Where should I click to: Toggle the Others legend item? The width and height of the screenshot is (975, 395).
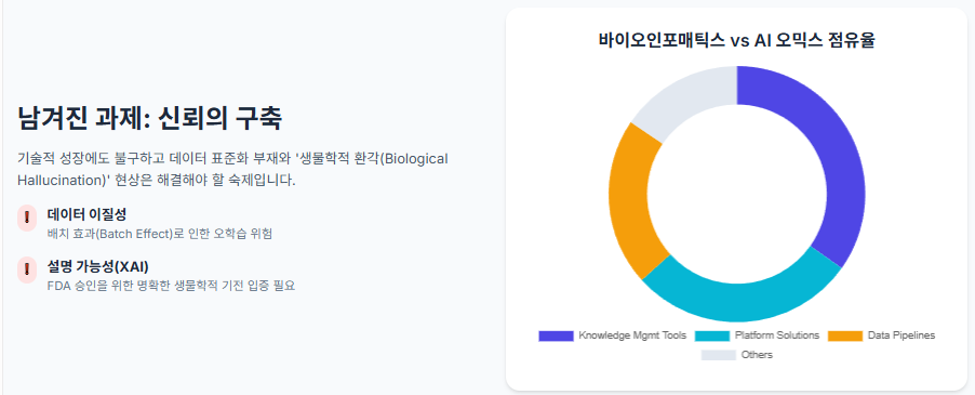point(737,355)
